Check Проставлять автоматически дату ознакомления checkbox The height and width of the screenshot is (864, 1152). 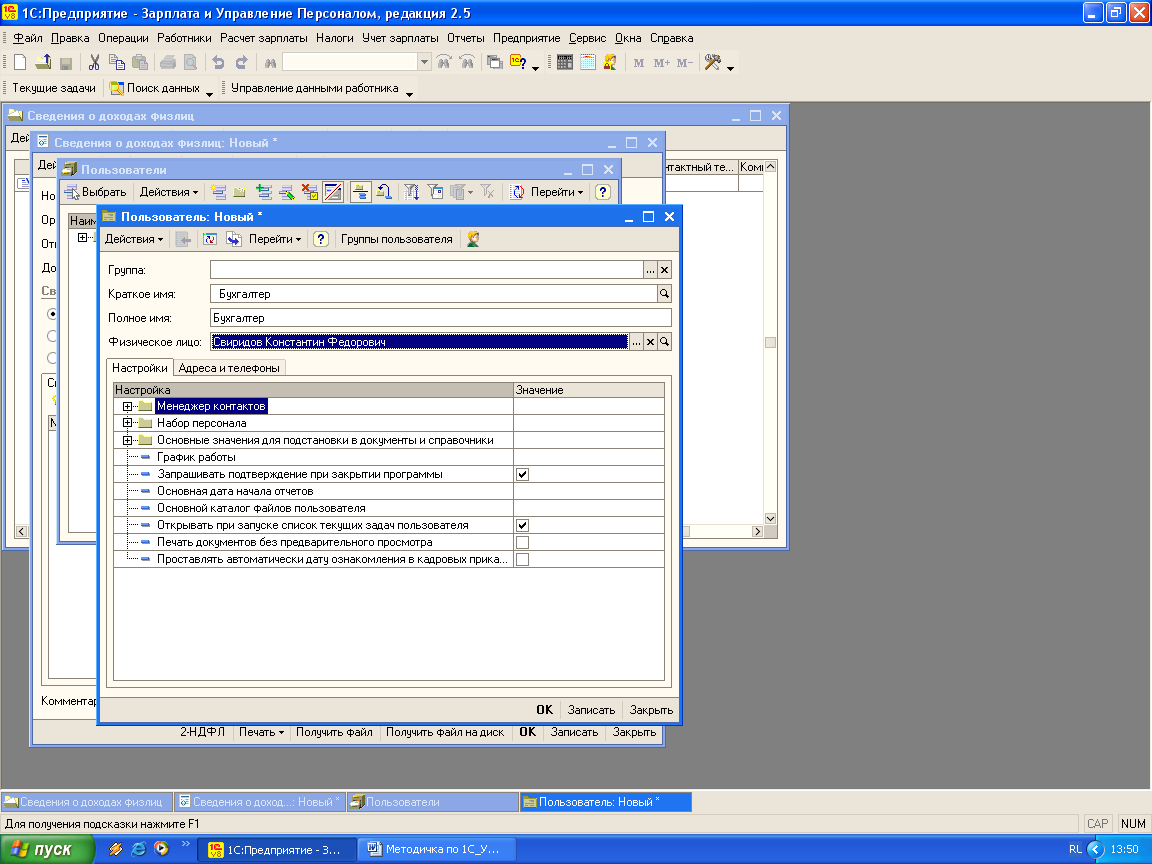pyautogui.click(x=522, y=559)
